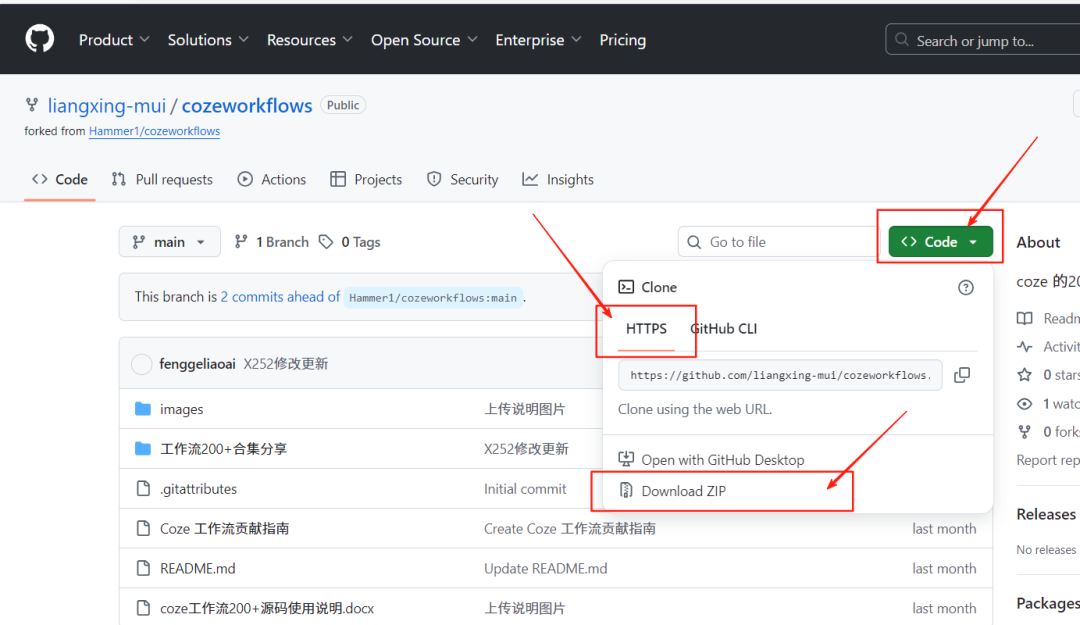
Task: Click the .gitattributes file icon
Action: (x=143, y=489)
